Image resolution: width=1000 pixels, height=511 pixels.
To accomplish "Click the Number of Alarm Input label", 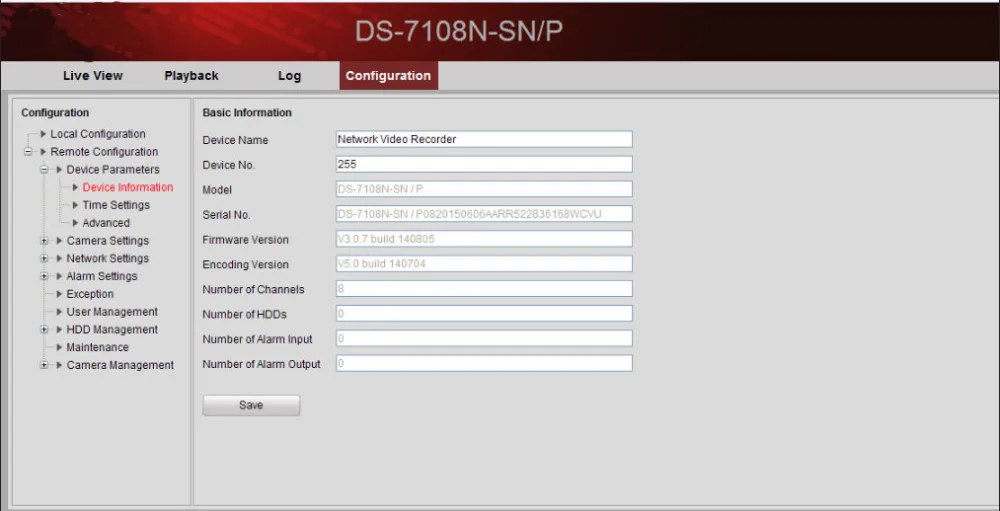I will [258, 339].
